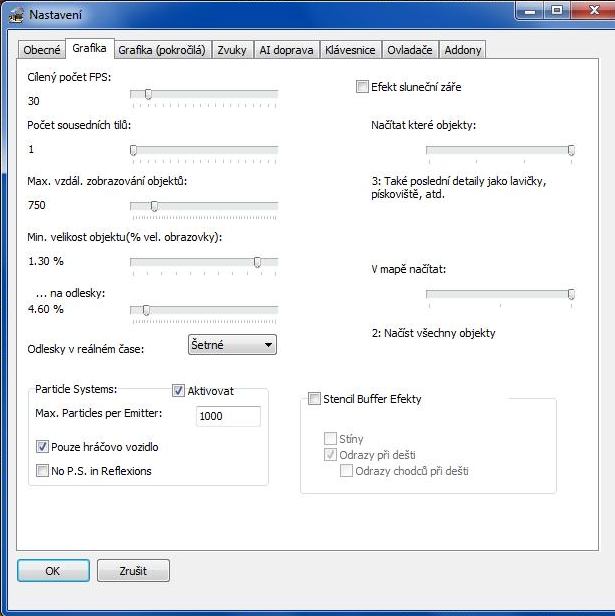Select the AI doprava tab

[x=286, y=50]
